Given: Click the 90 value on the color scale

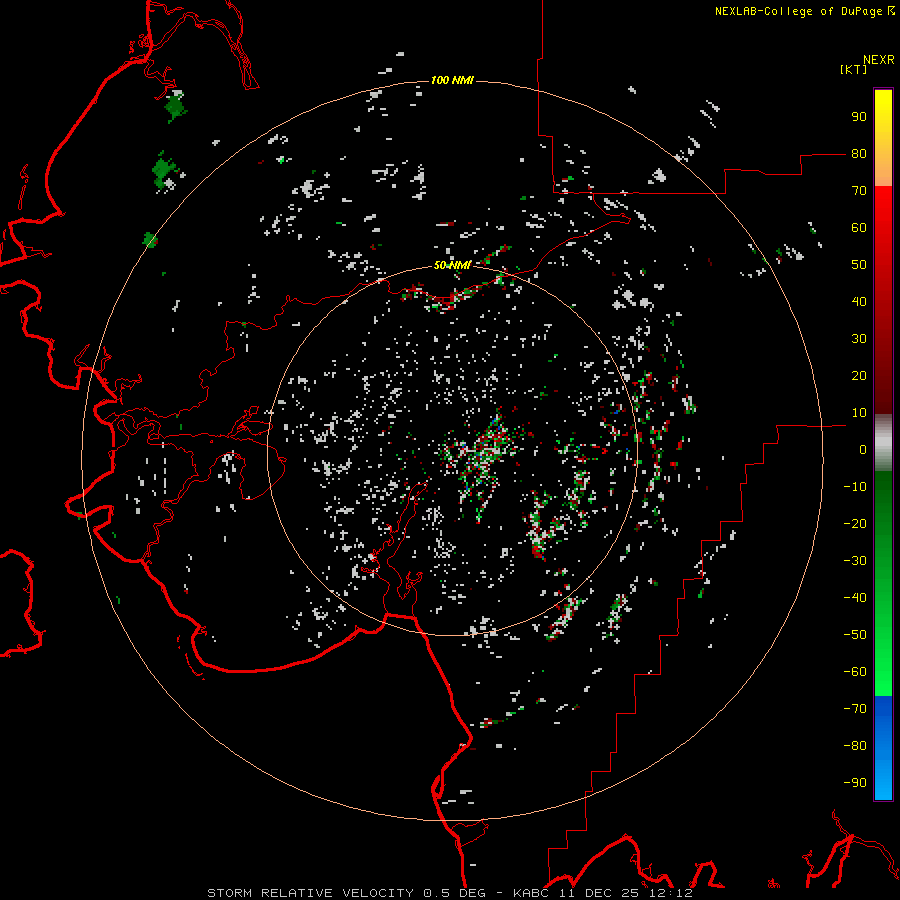Looking at the screenshot, I should pos(859,117).
